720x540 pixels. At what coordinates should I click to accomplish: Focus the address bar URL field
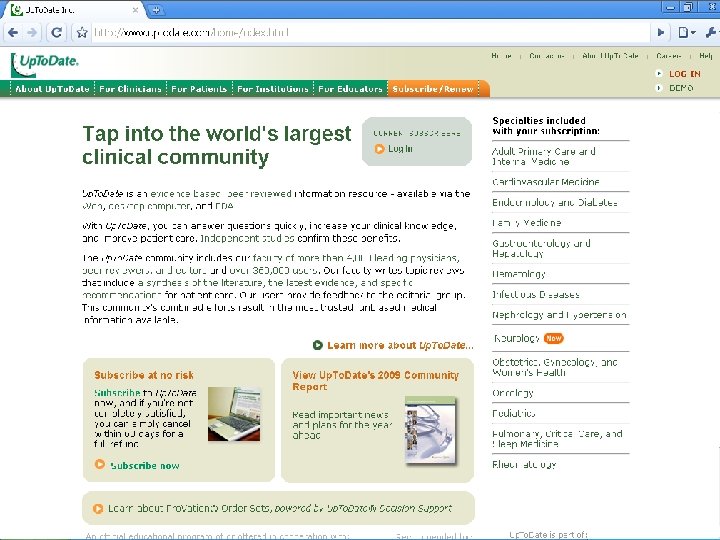[370, 33]
